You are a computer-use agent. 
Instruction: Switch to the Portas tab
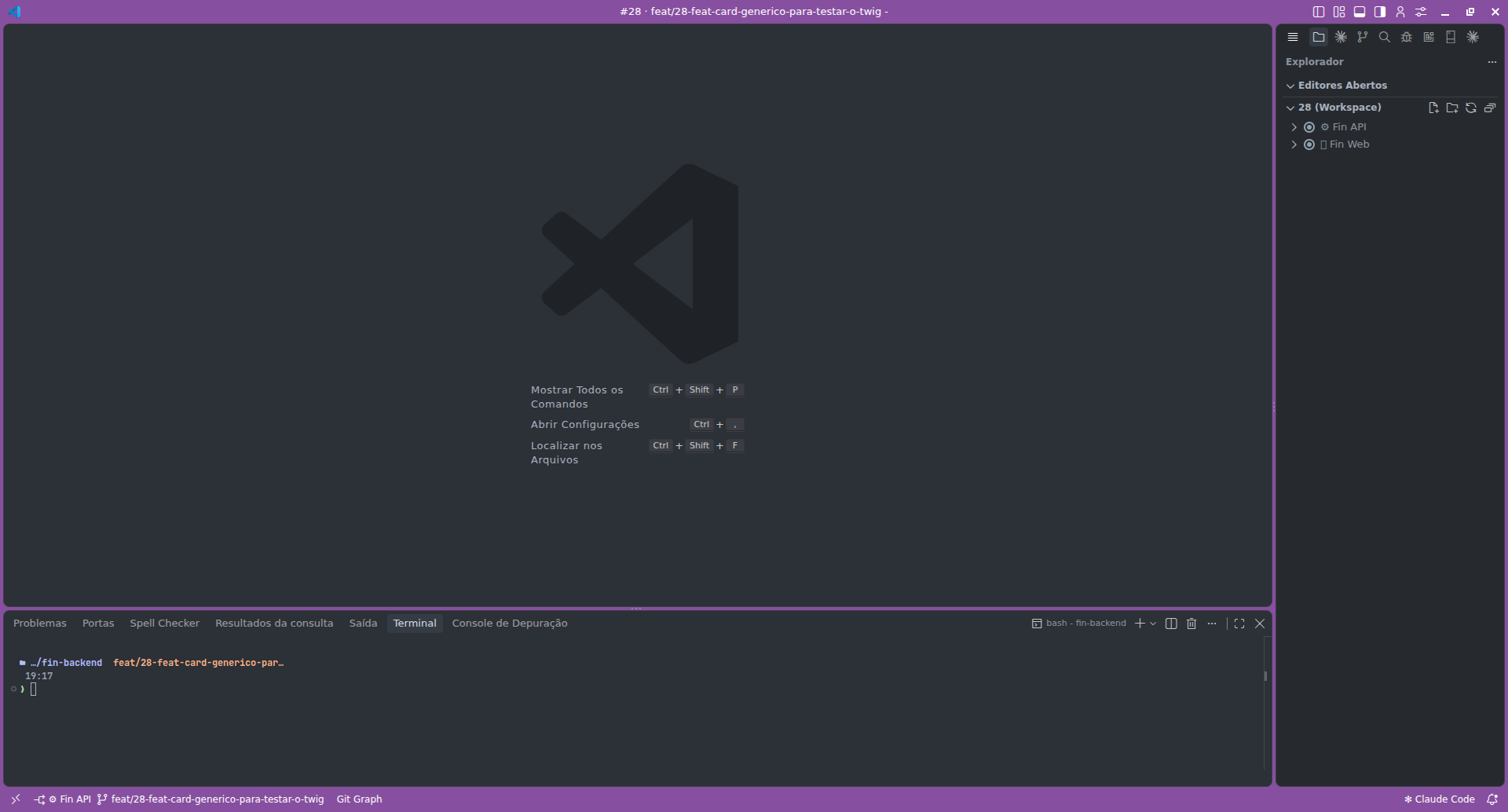tap(98, 624)
